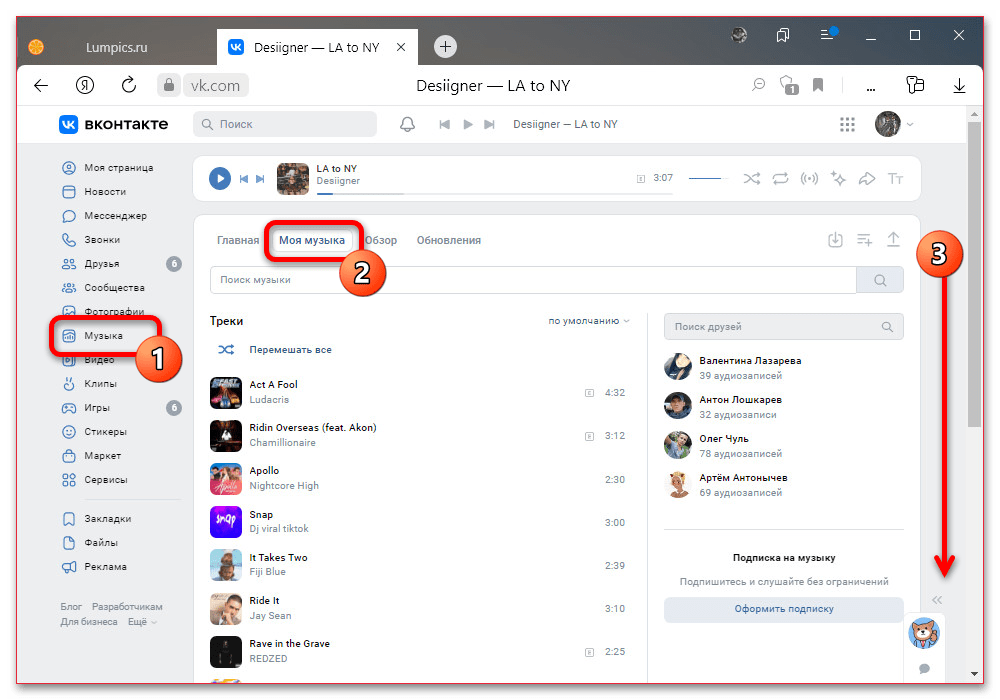Viewport: 1000px width, 700px height.
Task: Click previous track beside blue play button
Action: 243,179
